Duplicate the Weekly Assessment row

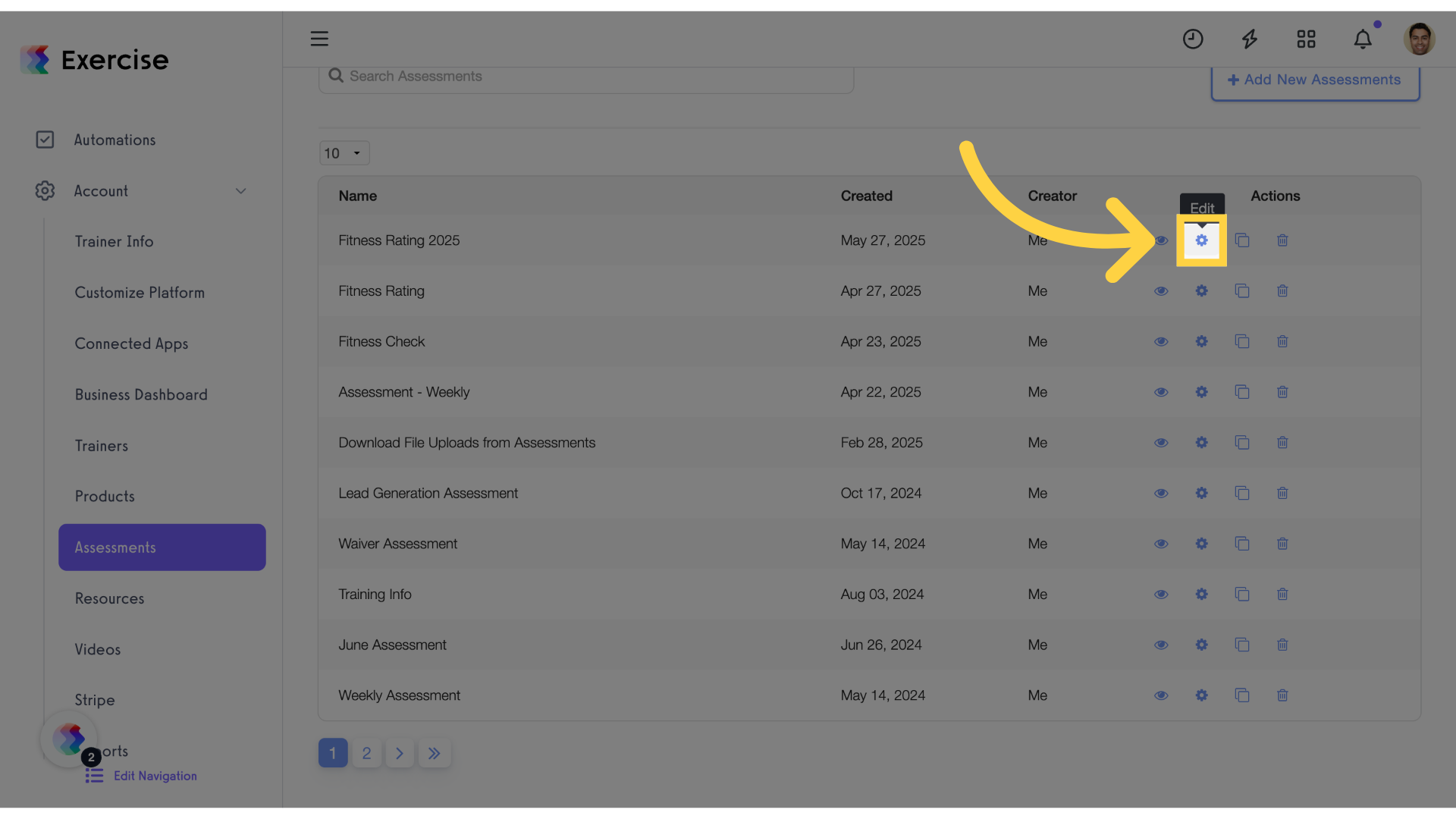[x=1242, y=695]
